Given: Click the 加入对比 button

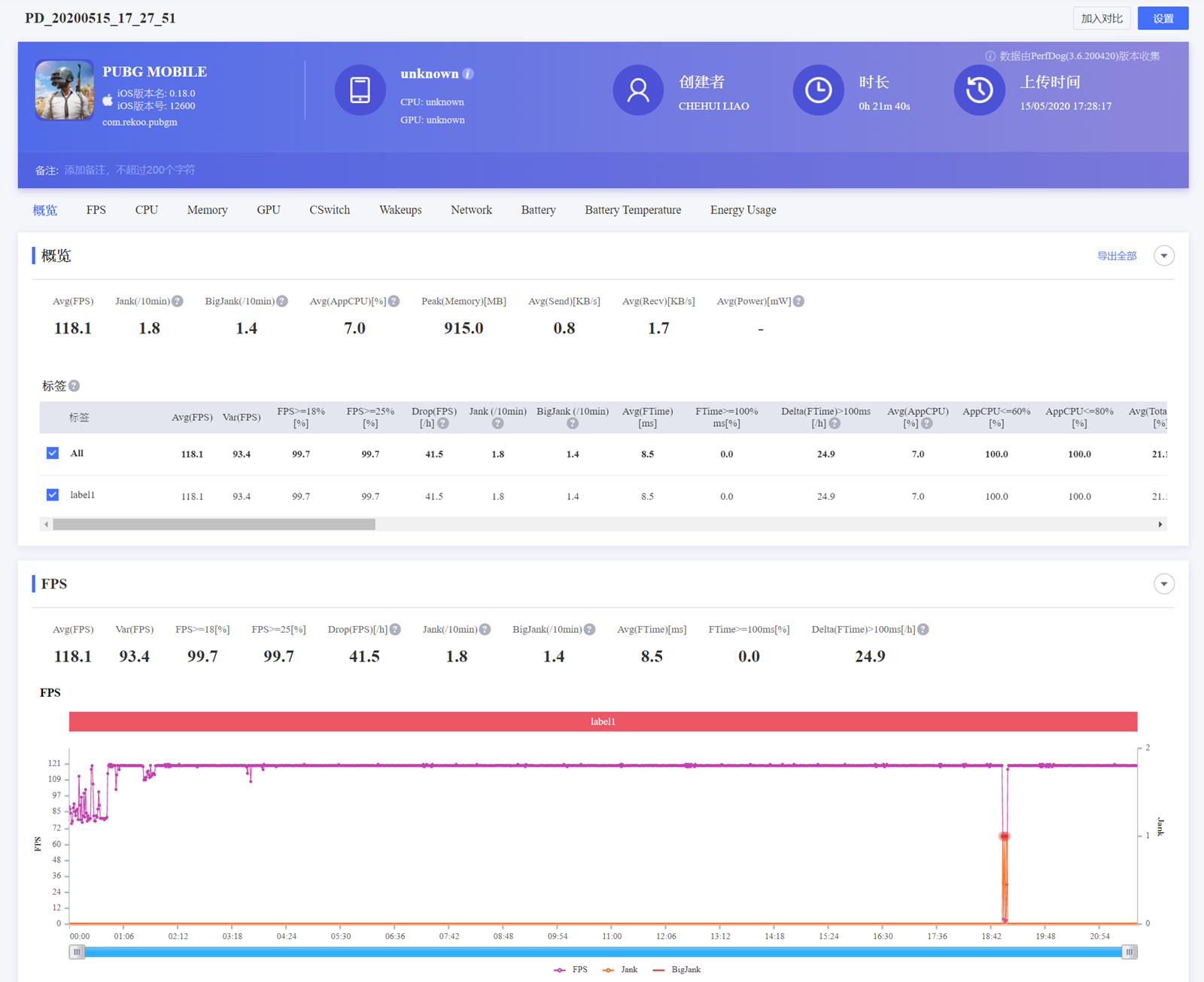Looking at the screenshot, I should coord(1101,18).
